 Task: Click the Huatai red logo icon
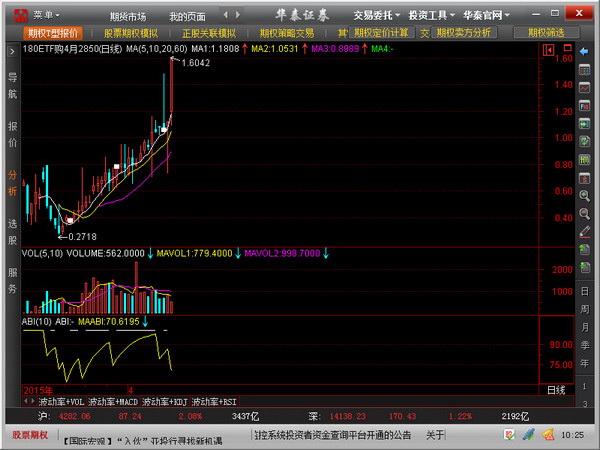pyautogui.click(x=21, y=15)
